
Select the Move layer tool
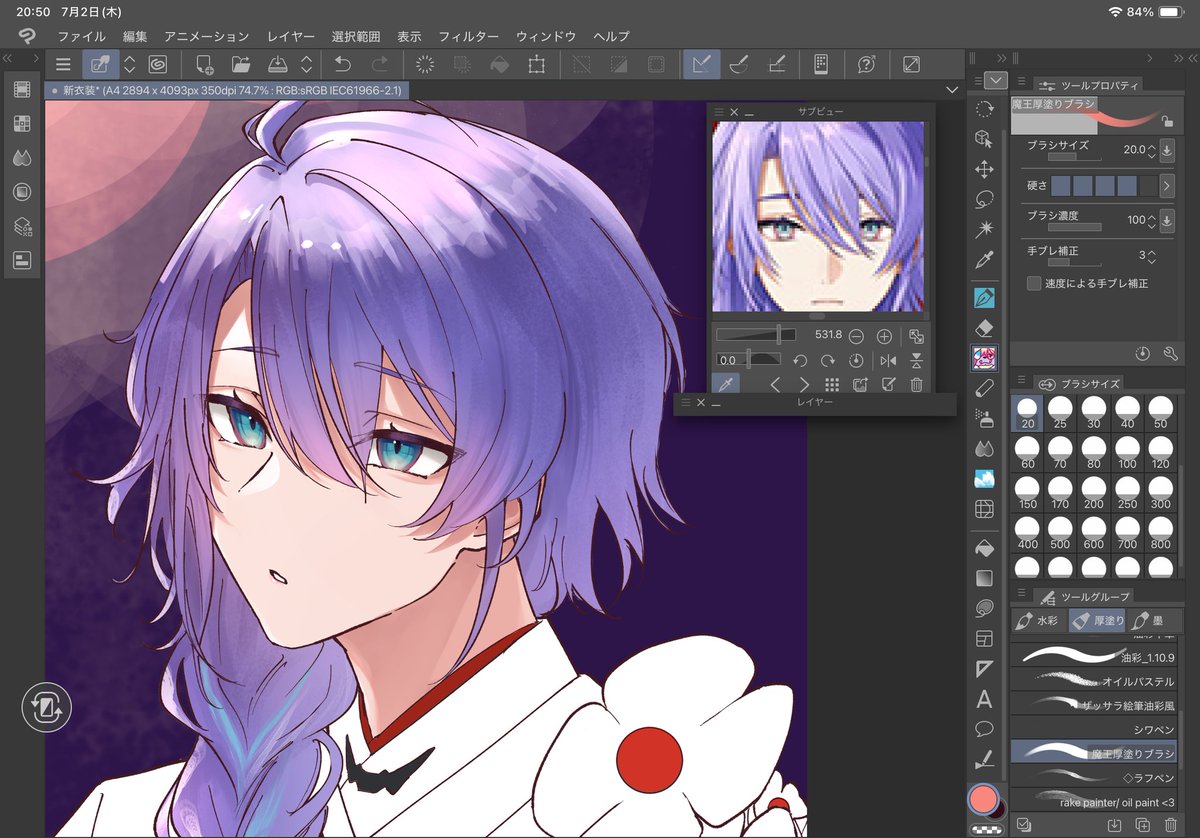coord(984,168)
